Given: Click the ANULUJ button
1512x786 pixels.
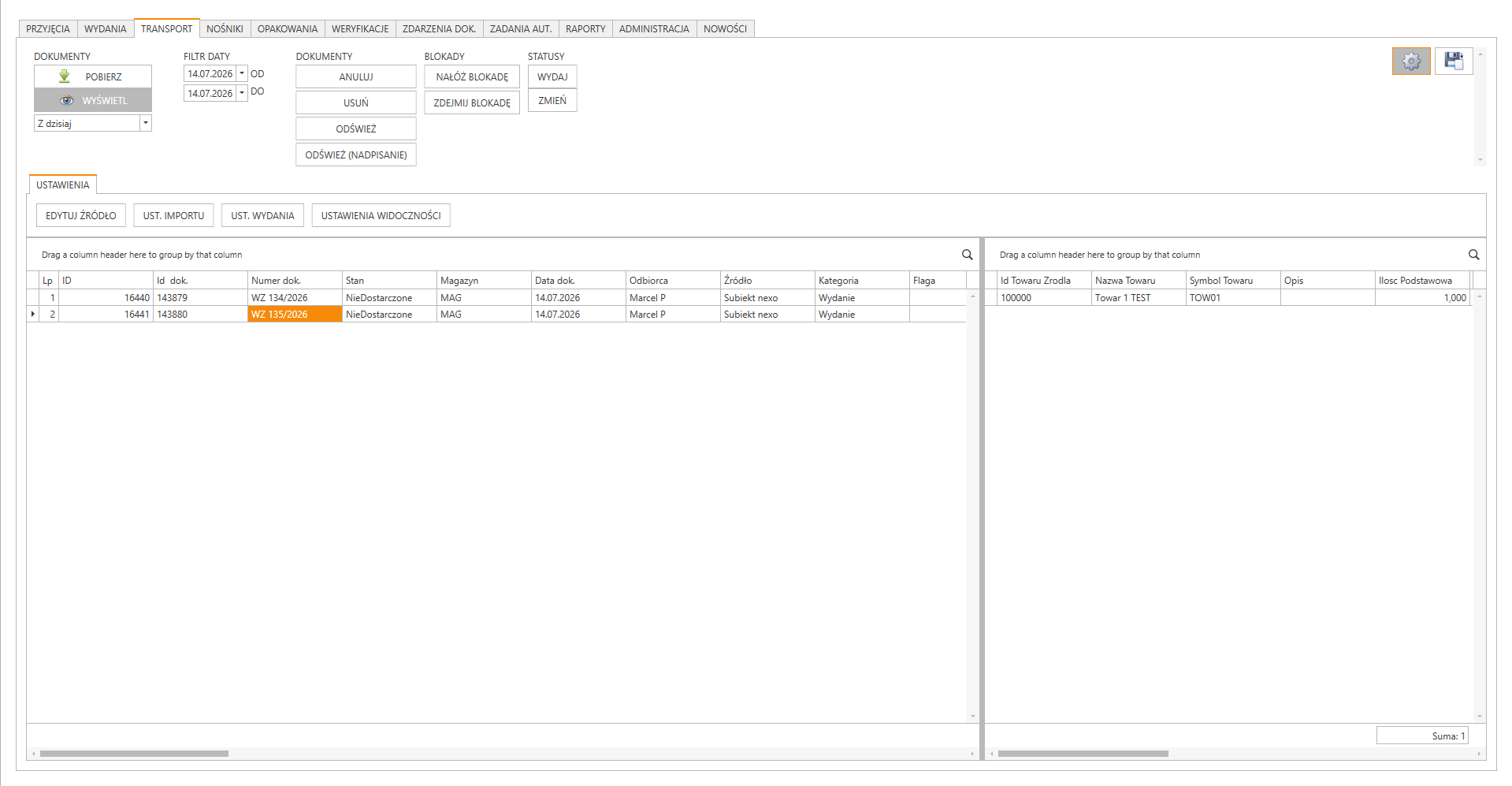Looking at the screenshot, I should [356, 76].
